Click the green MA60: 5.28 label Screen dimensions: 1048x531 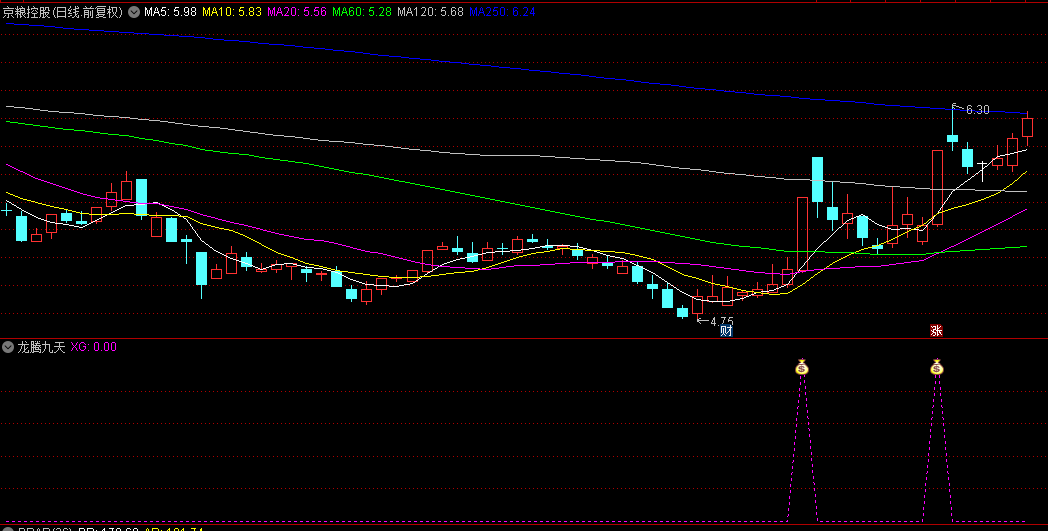click(x=362, y=12)
